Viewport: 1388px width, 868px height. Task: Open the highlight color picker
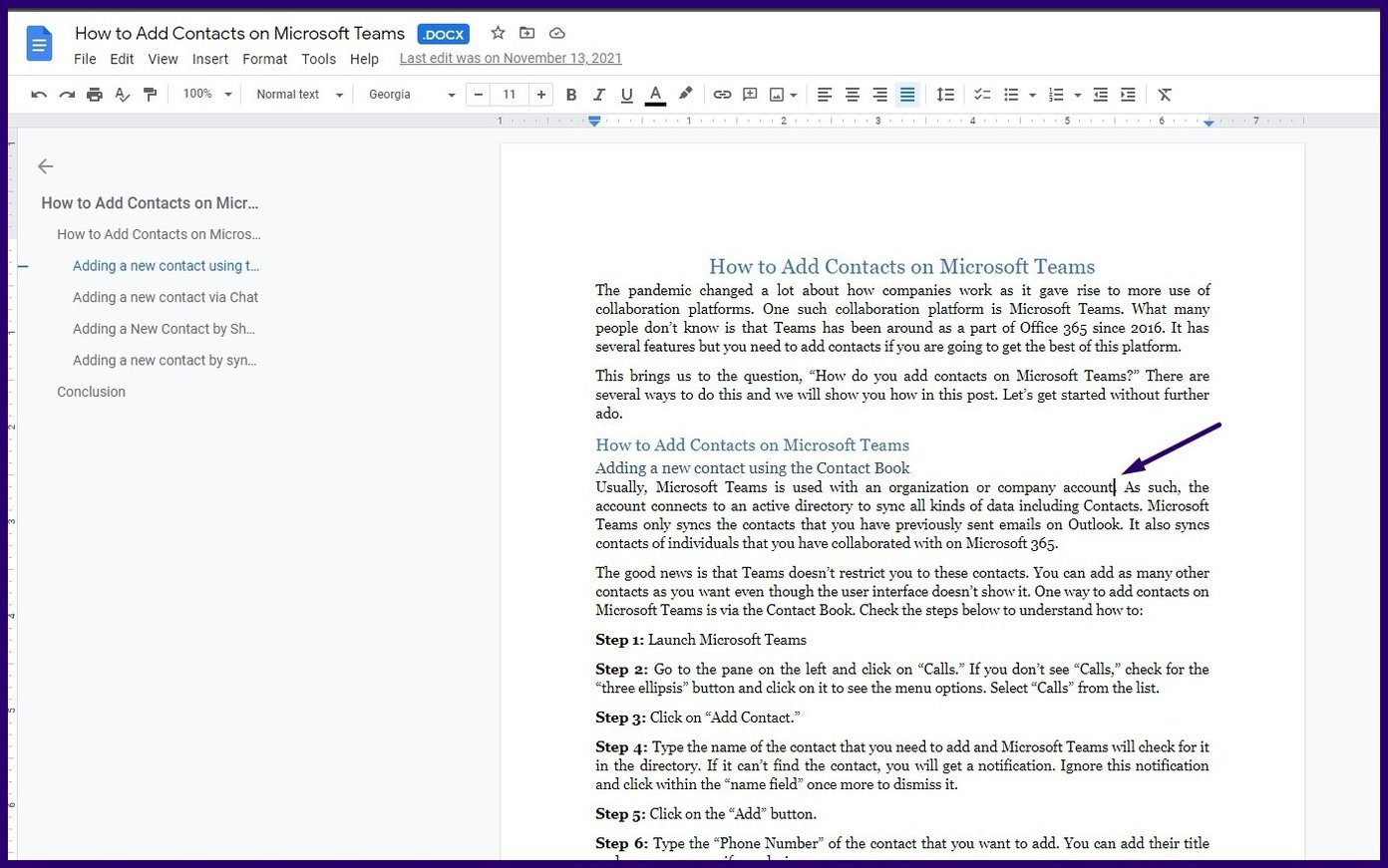pos(685,95)
